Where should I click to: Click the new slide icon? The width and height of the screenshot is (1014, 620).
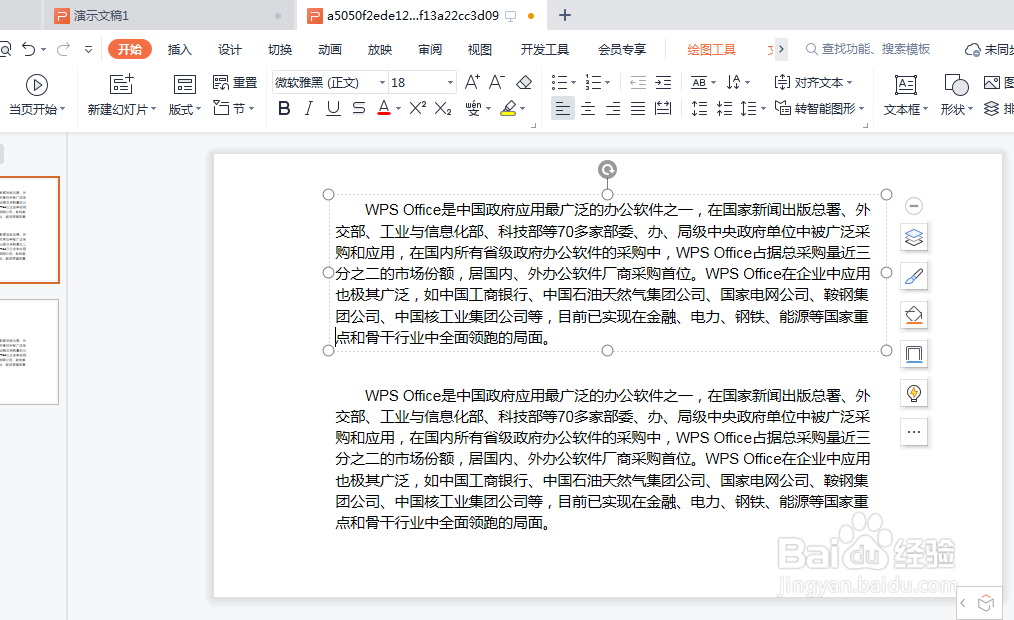tap(122, 85)
